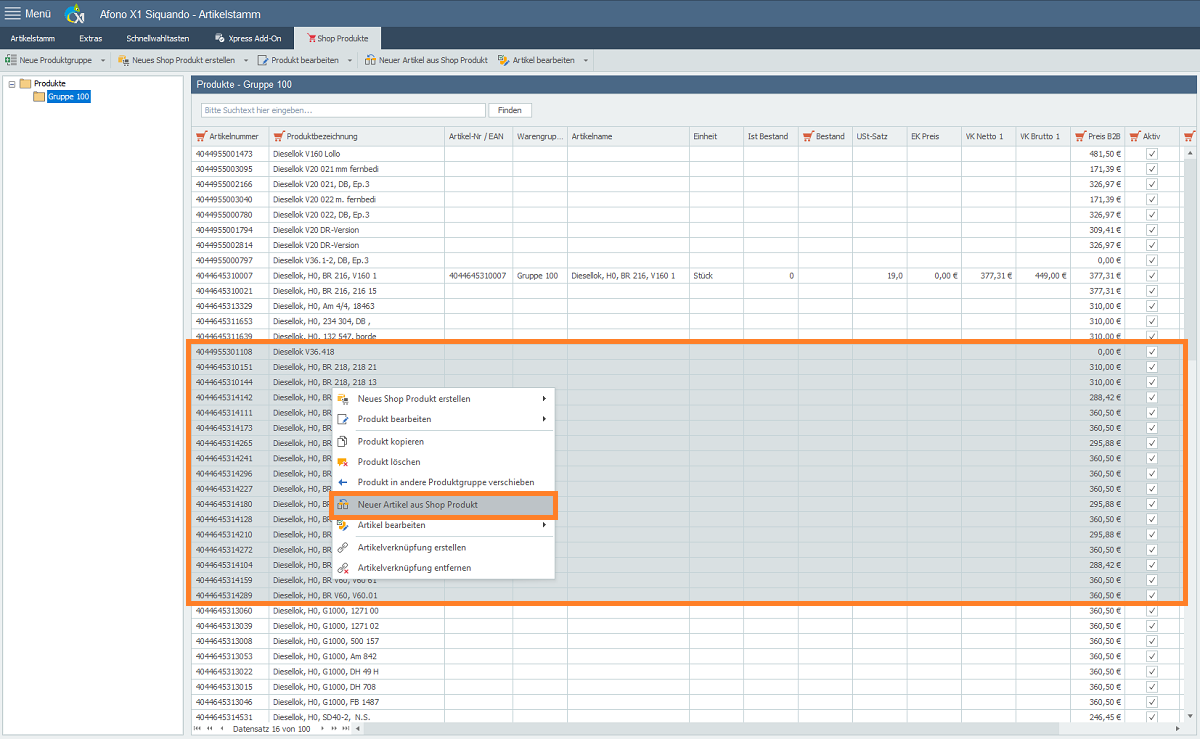The width and height of the screenshot is (1200, 739).
Task: Click Artikelverknüpfung entfernen chain icon
Action: [342, 568]
